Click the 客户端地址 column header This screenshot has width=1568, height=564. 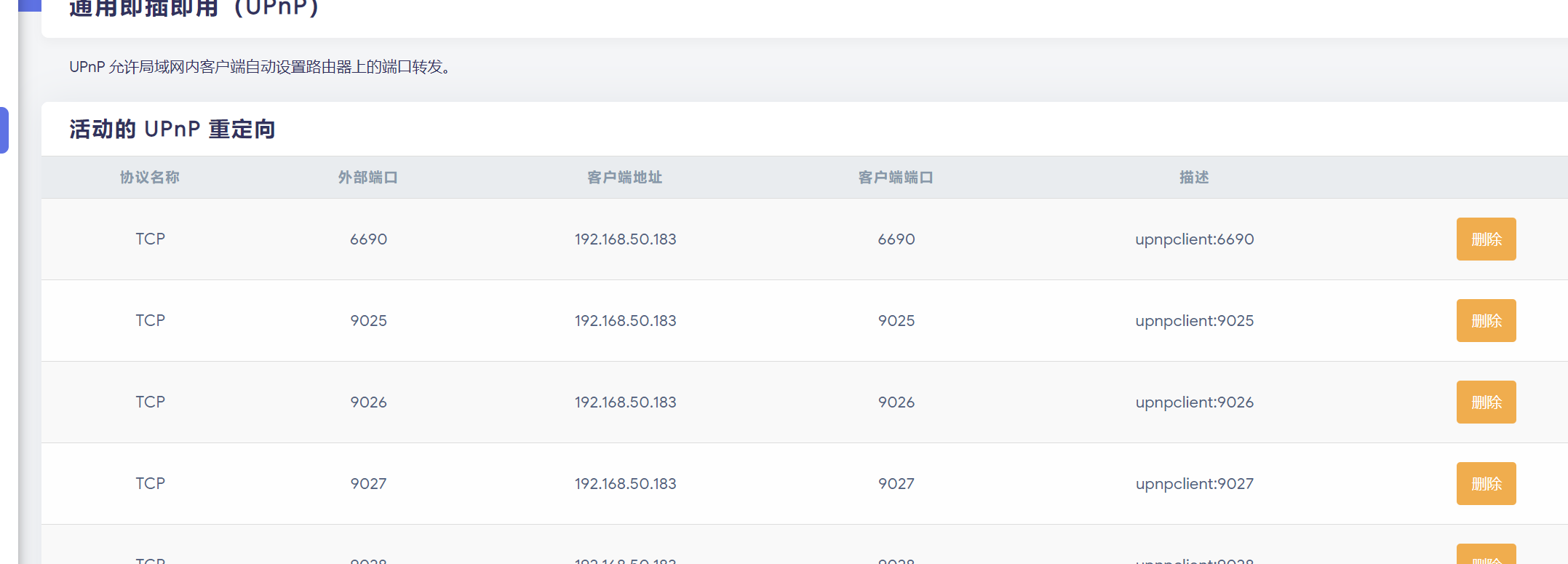625,178
